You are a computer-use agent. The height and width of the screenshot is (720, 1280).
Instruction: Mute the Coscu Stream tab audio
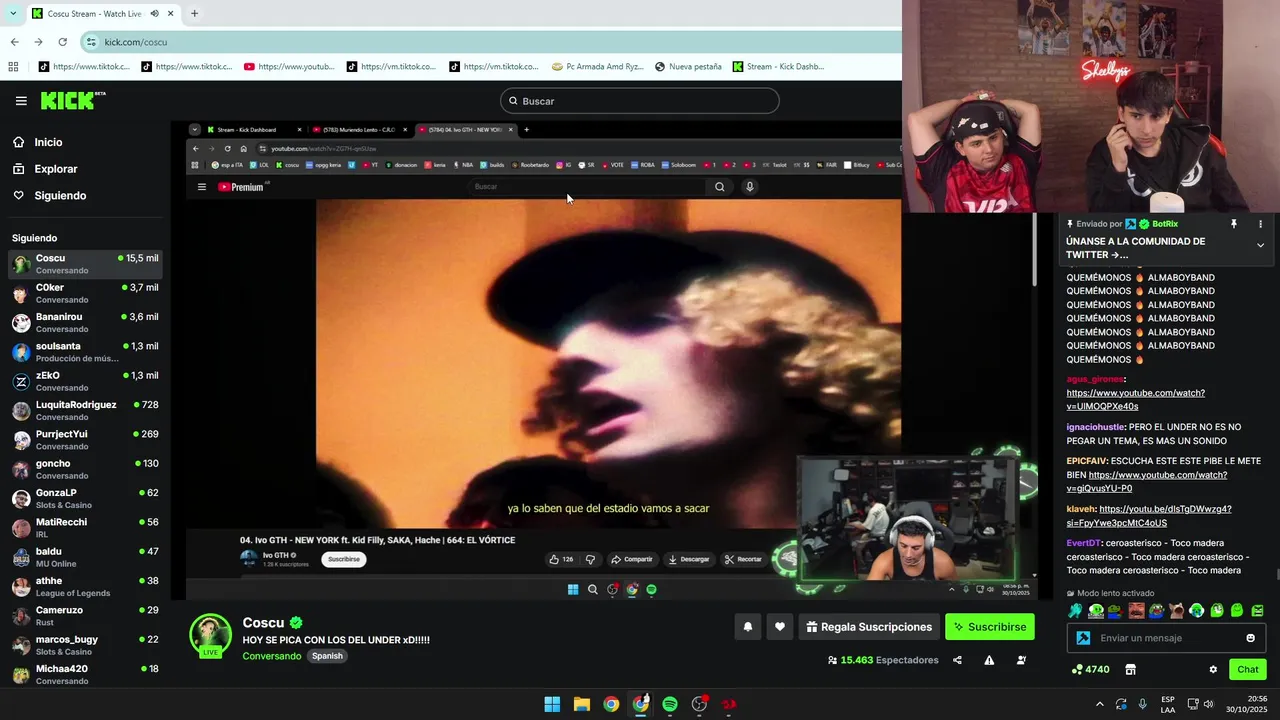click(154, 13)
